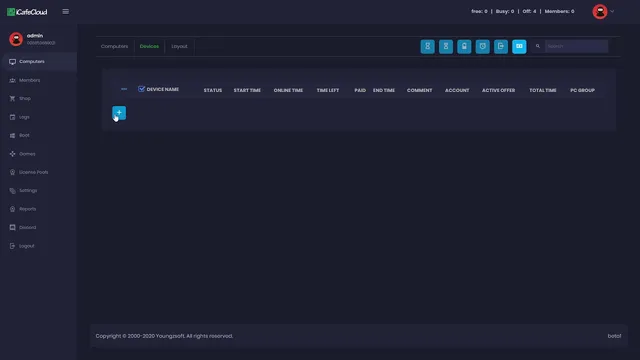The width and height of the screenshot is (640, 360).
Task: Add a new device with plus button
Action: [x=119, y=113]
